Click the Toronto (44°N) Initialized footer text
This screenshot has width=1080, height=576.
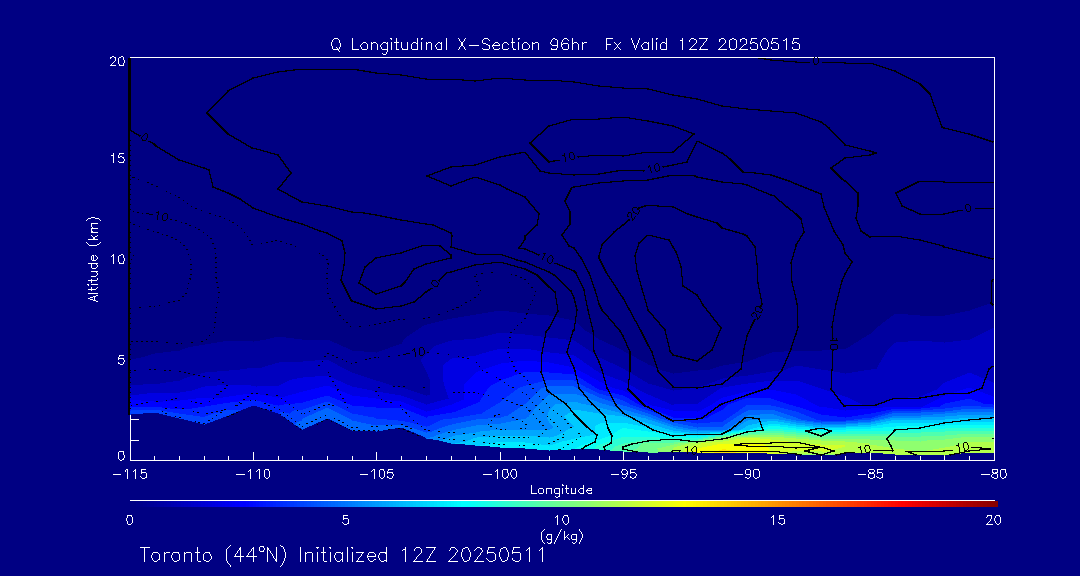[x=342, y=555]
